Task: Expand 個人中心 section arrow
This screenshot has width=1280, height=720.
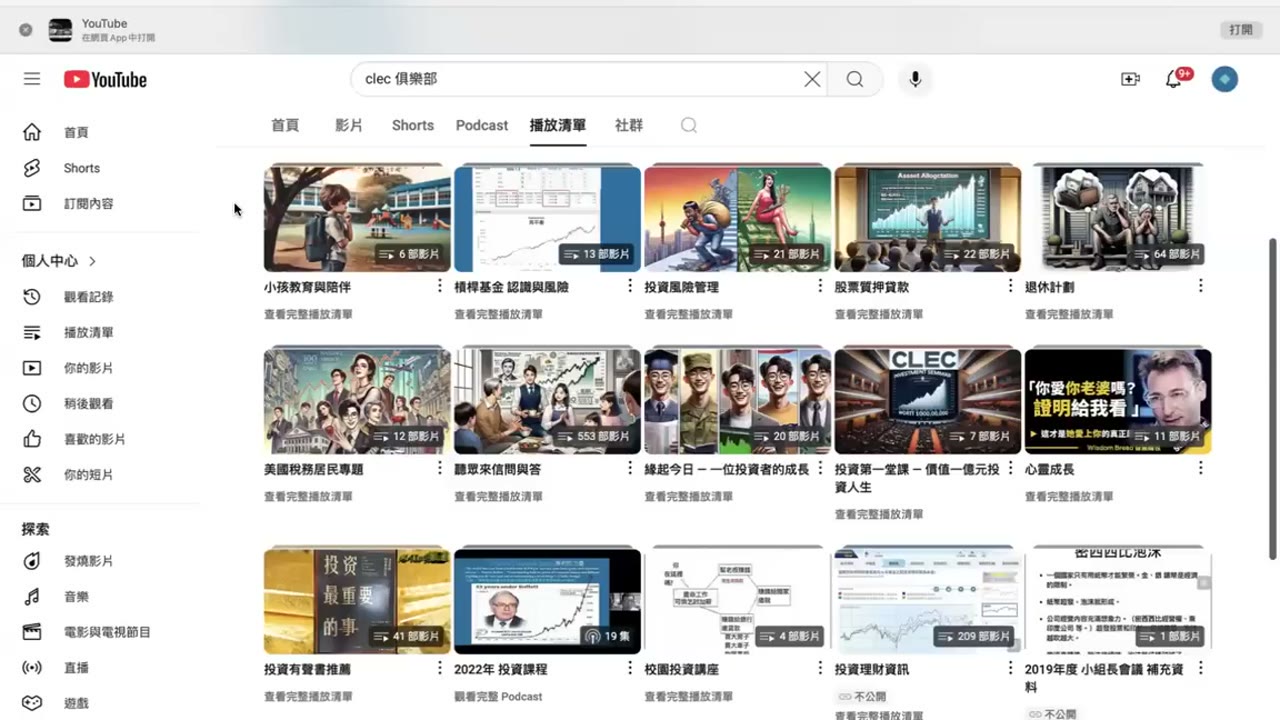Action: pos(92,261)
